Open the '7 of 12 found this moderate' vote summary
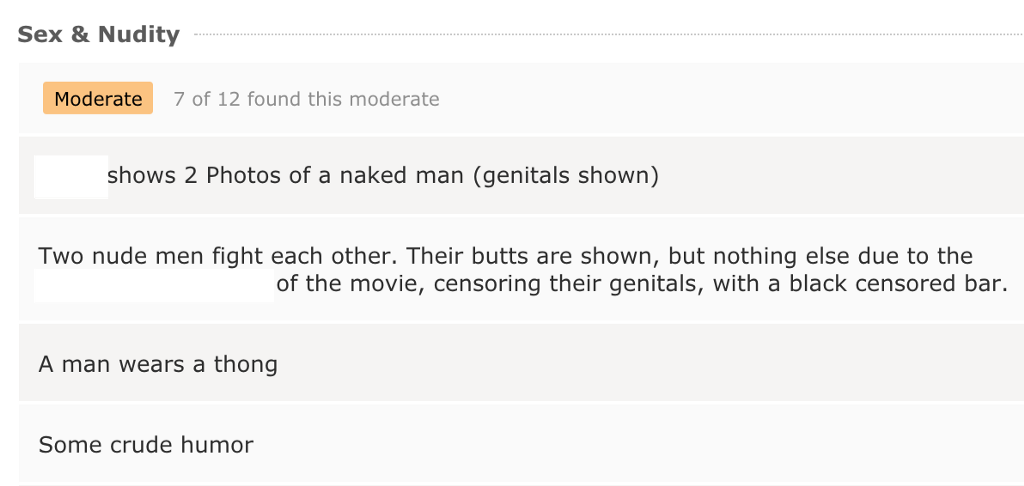The height and width of the screenshot is (486, 1024). point(306,99)
